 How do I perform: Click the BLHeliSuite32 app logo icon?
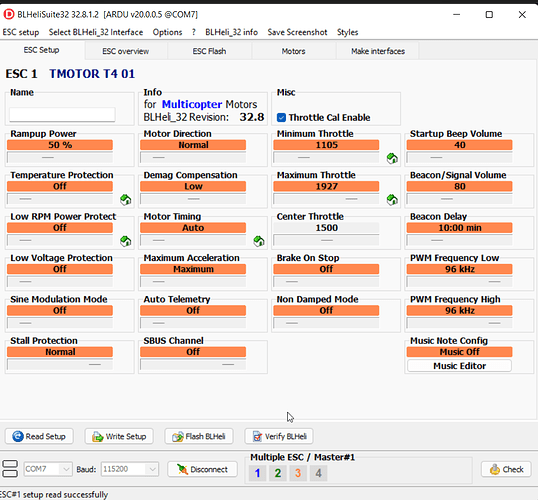(x=9, y=14)
